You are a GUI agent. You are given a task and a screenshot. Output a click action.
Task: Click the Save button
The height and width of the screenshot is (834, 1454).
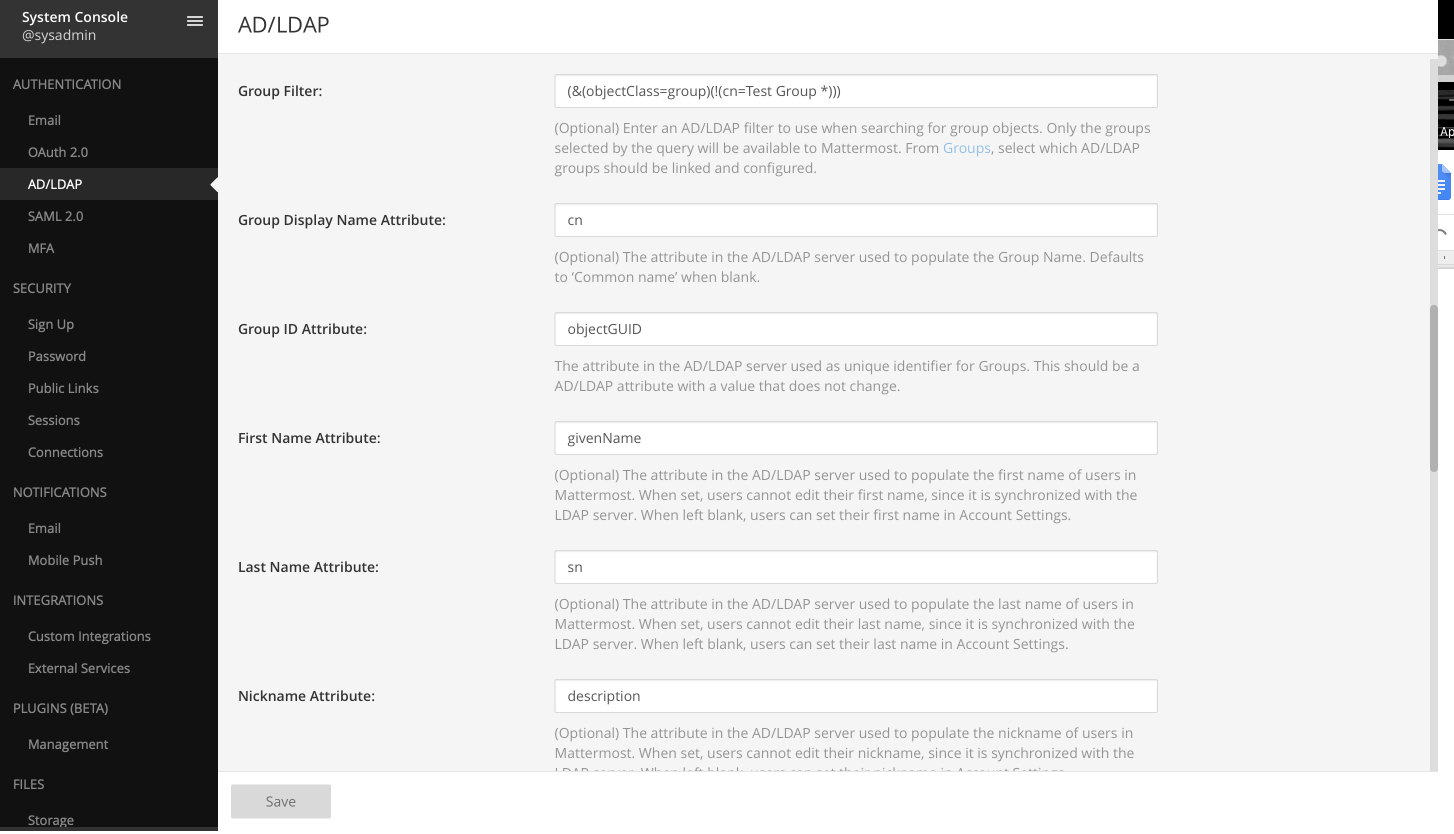coord(281,801)
